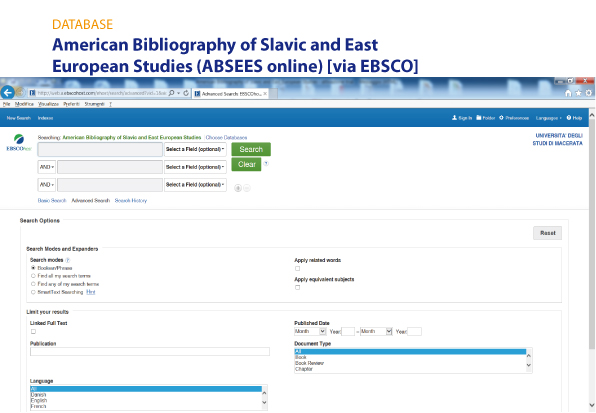Open Choose Databases link
The image size is (596, 413).
[x=226, y=138]
